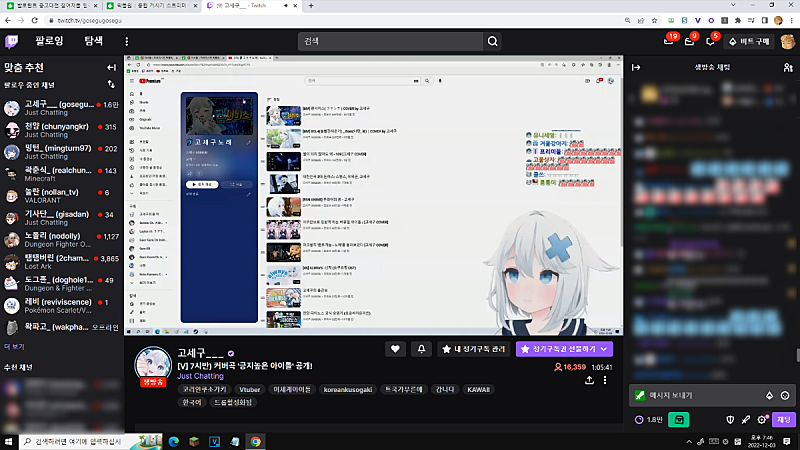Open 레비 (reviviscence) channel
Image resolution: width=800 pixels, height=450 pixels.
61,306
